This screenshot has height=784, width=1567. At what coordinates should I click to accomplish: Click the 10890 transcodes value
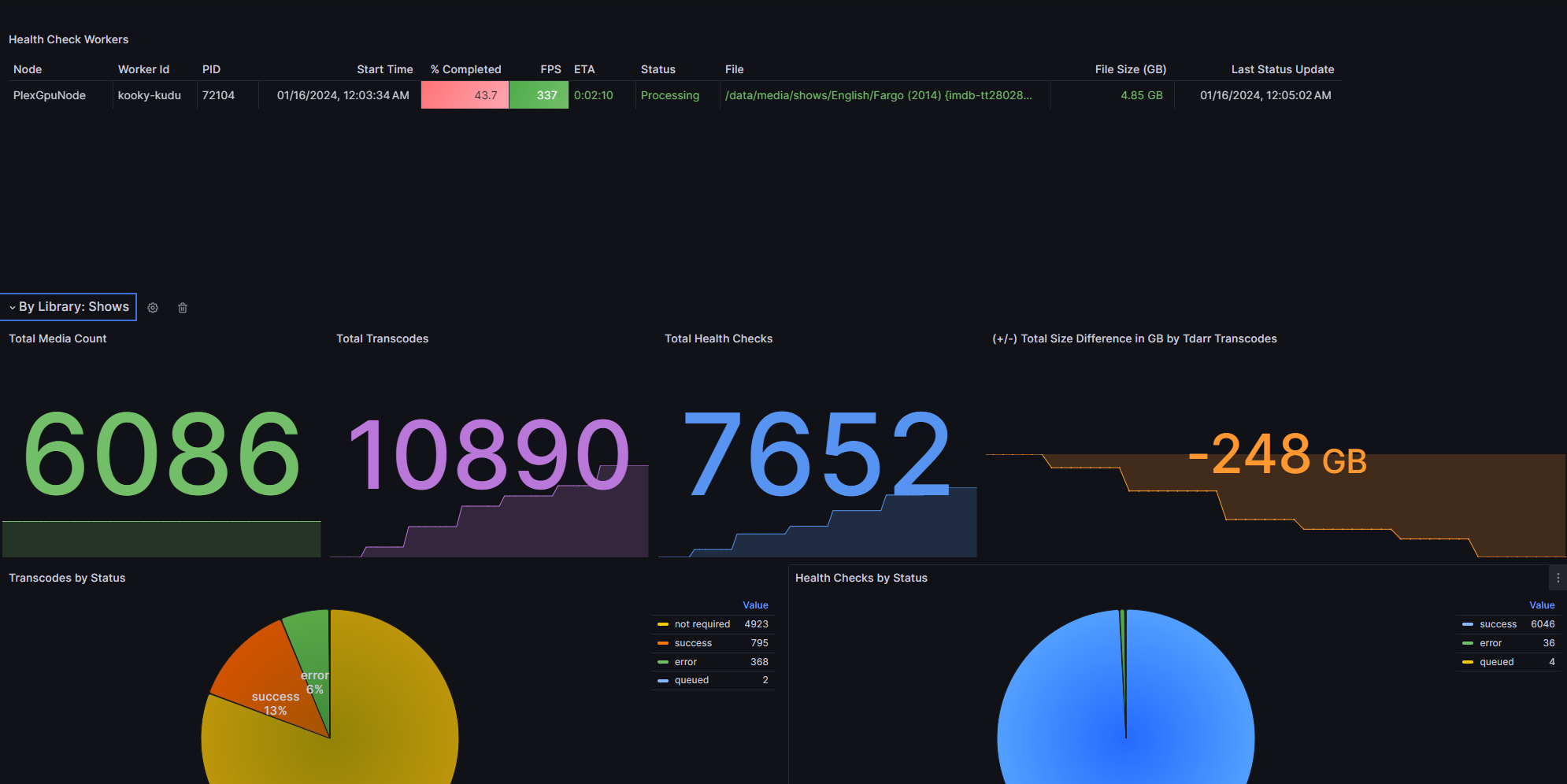tap(488, 454)
